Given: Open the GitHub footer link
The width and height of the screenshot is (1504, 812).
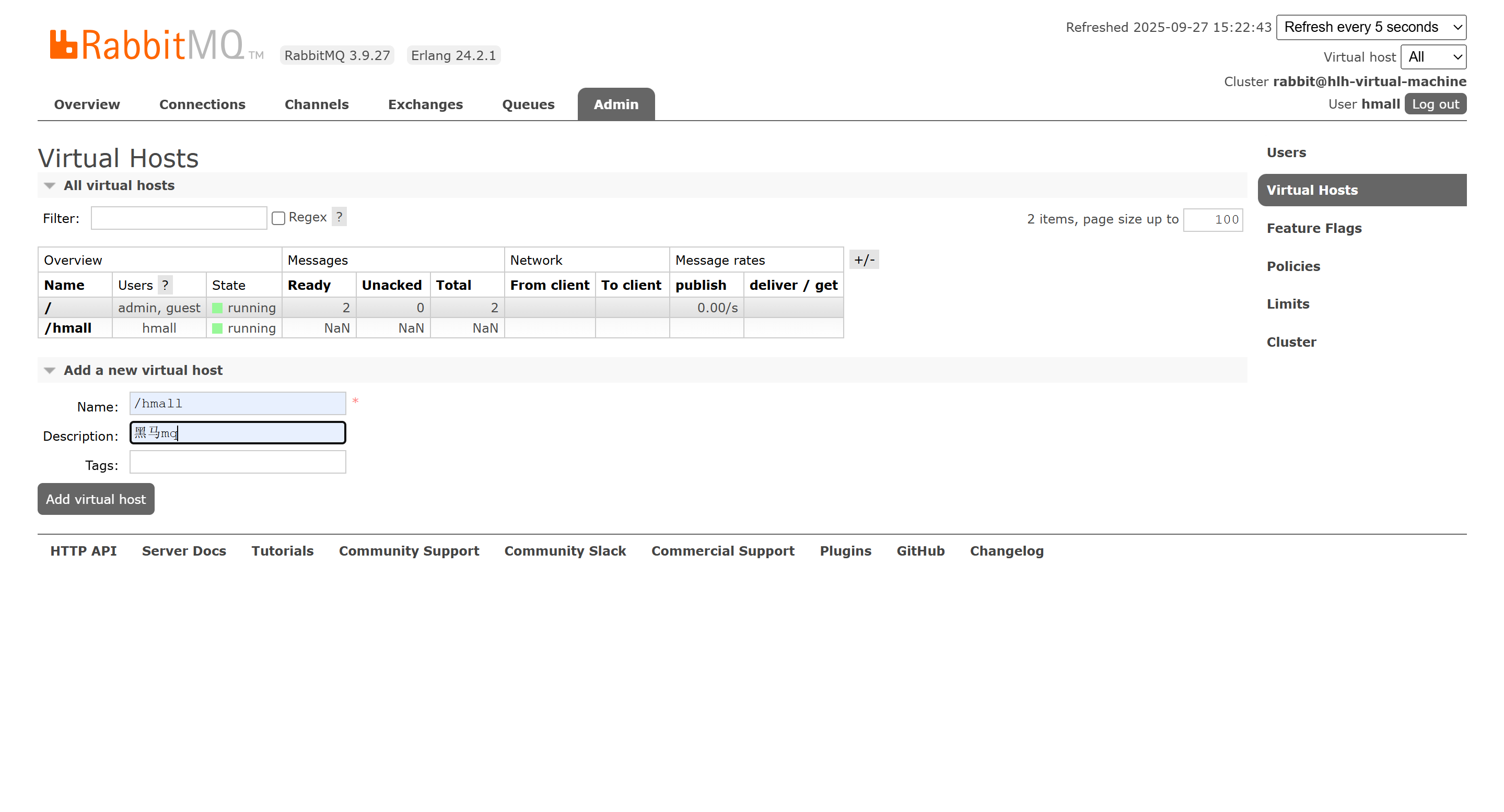Looking at the screenshot, I should tap(920, 550).
